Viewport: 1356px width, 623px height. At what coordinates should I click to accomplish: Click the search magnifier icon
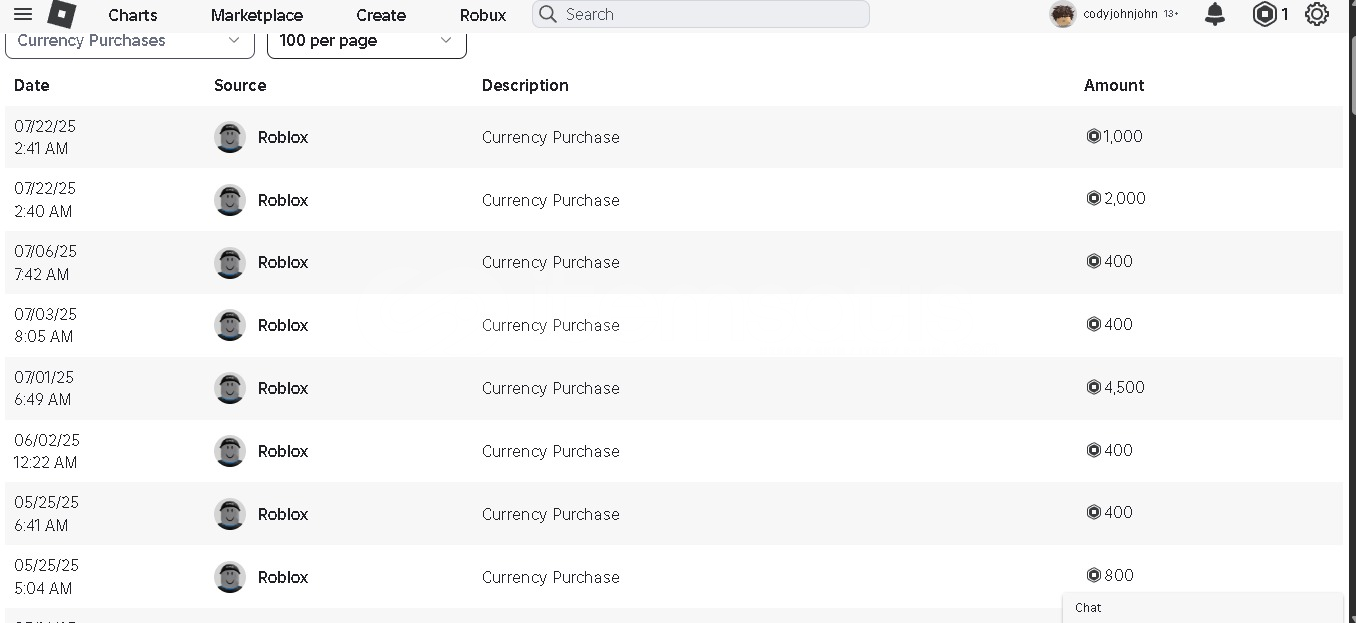coord(548,14)
